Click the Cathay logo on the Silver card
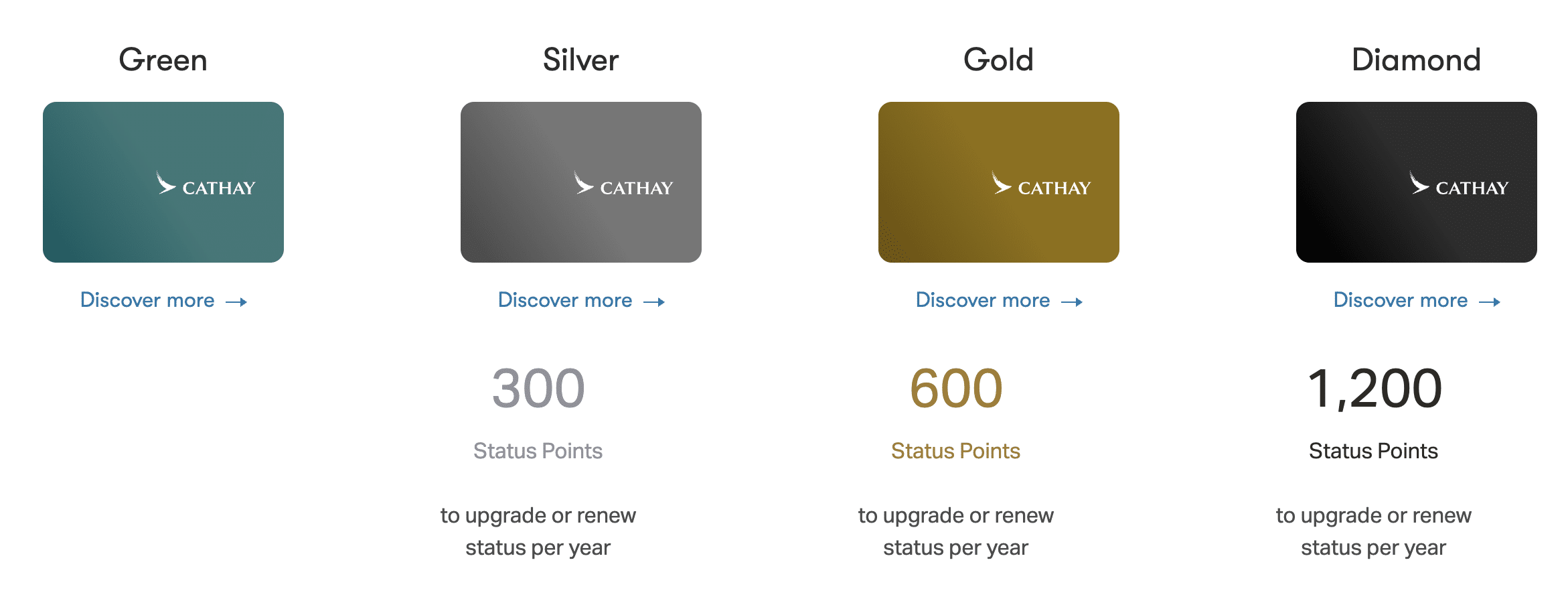The height and width of the screenshot is (603, 1568). tap(623, 185)
